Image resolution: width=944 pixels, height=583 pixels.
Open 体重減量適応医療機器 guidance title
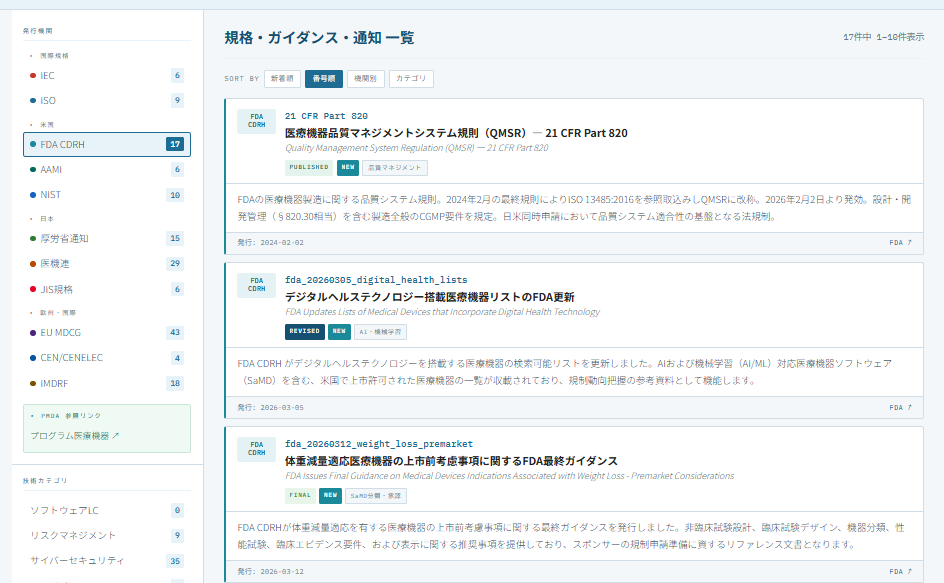451,461
